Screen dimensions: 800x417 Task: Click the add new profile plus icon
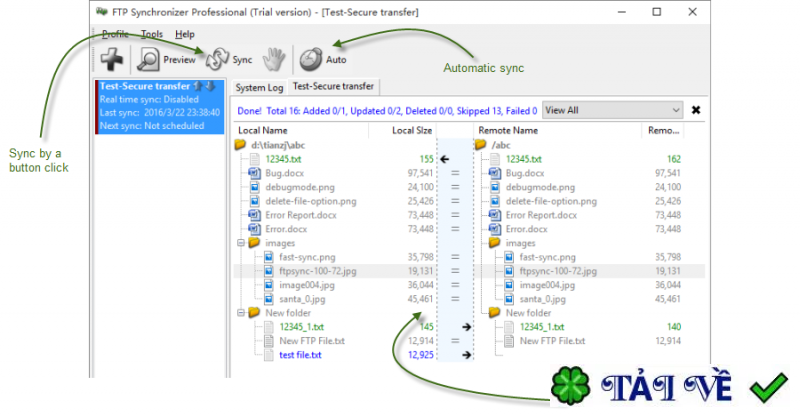pos(112,59)
